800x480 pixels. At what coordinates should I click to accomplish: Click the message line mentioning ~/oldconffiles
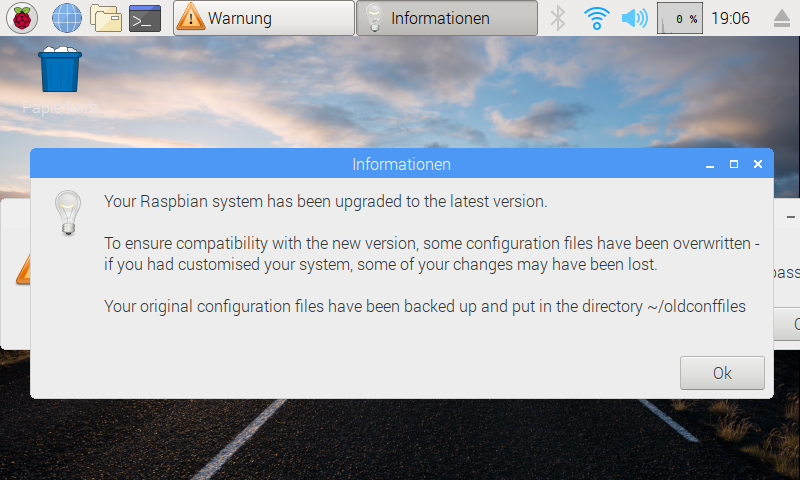click(x=425, y=306)
